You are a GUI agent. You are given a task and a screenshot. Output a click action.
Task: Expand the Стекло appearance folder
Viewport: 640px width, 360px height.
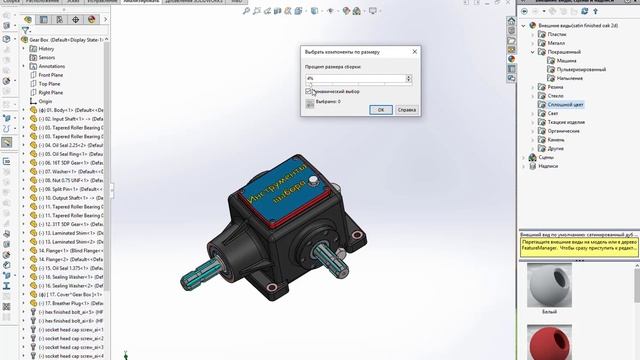532,96
